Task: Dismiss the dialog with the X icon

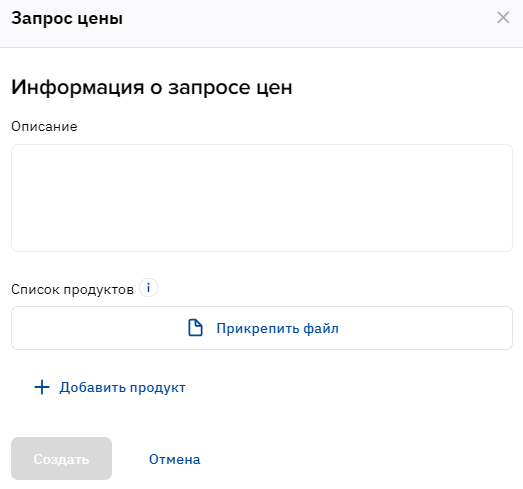Action: [503, 17]
